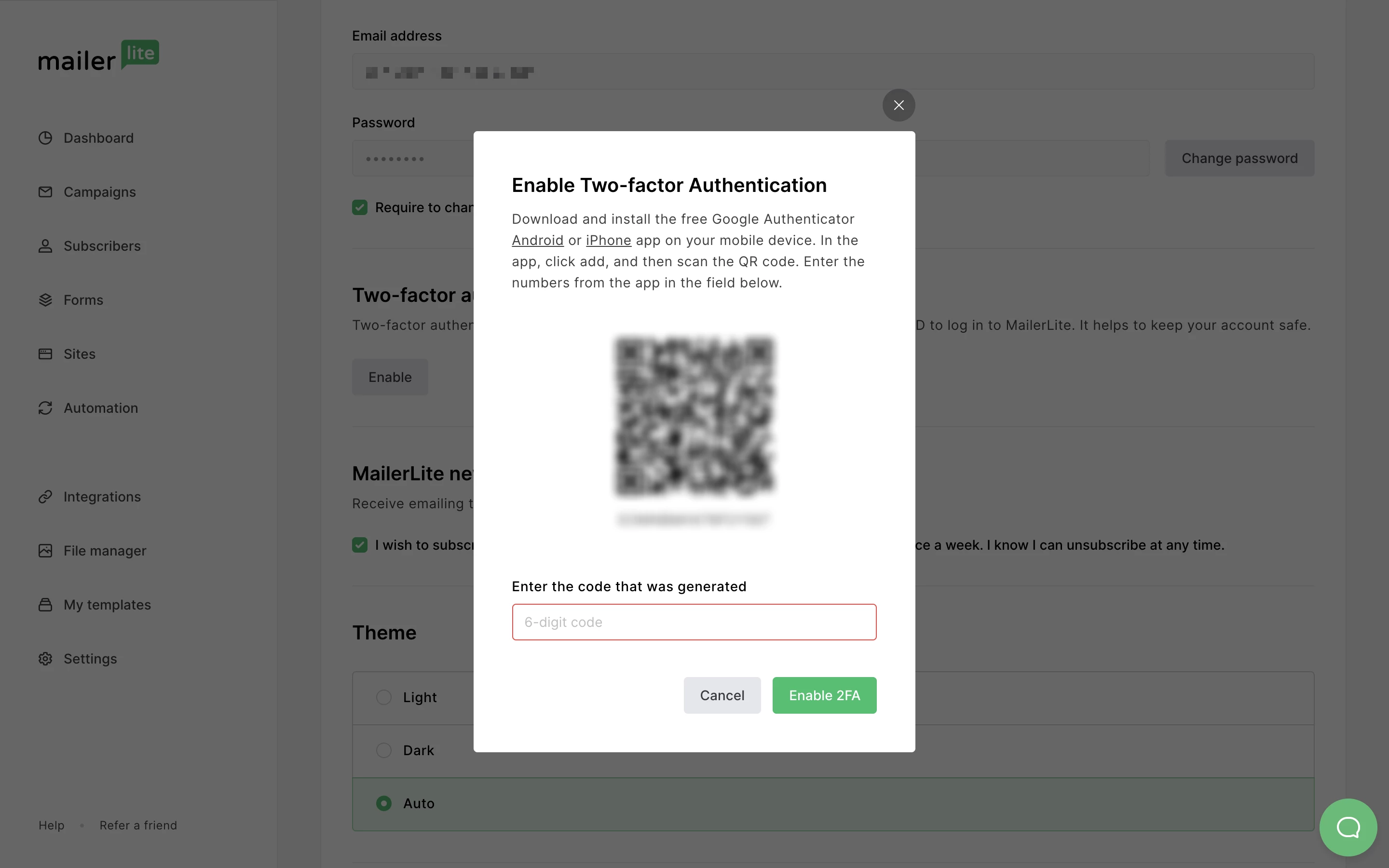Screen dimensions: 1389x868
Task: Uncheck the require password change checkbox
Action: click(360, 207)
